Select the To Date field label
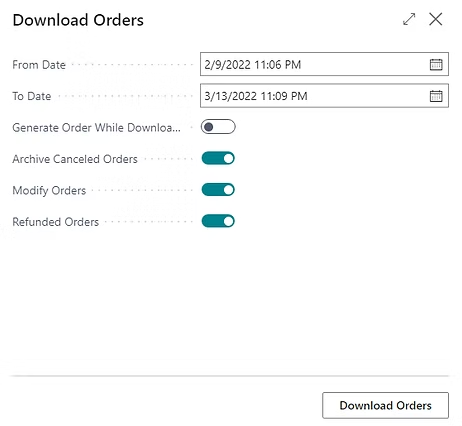Viewport: 462px width, 426px height. pos(32,96)
